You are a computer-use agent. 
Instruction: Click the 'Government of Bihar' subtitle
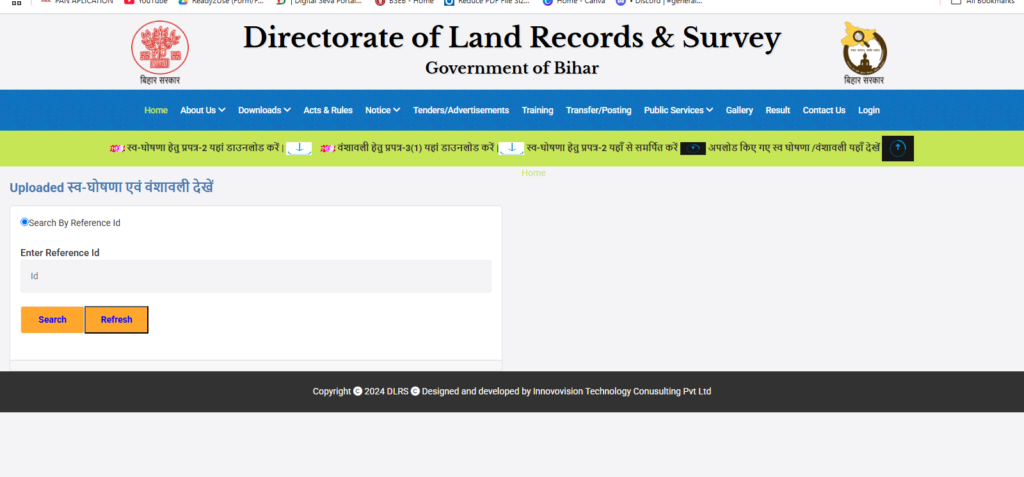point(512,68)
